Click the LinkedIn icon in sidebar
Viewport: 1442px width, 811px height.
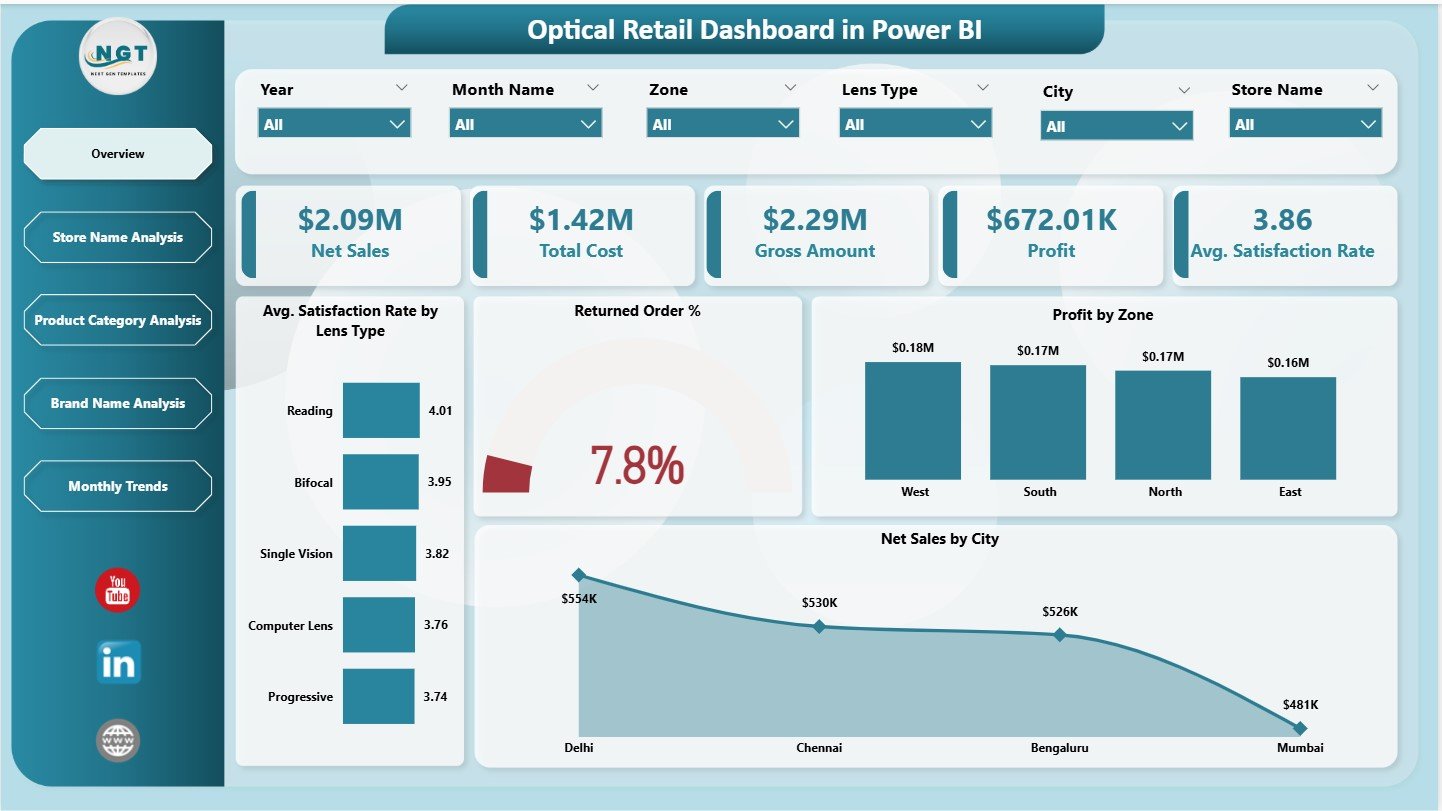116,661
